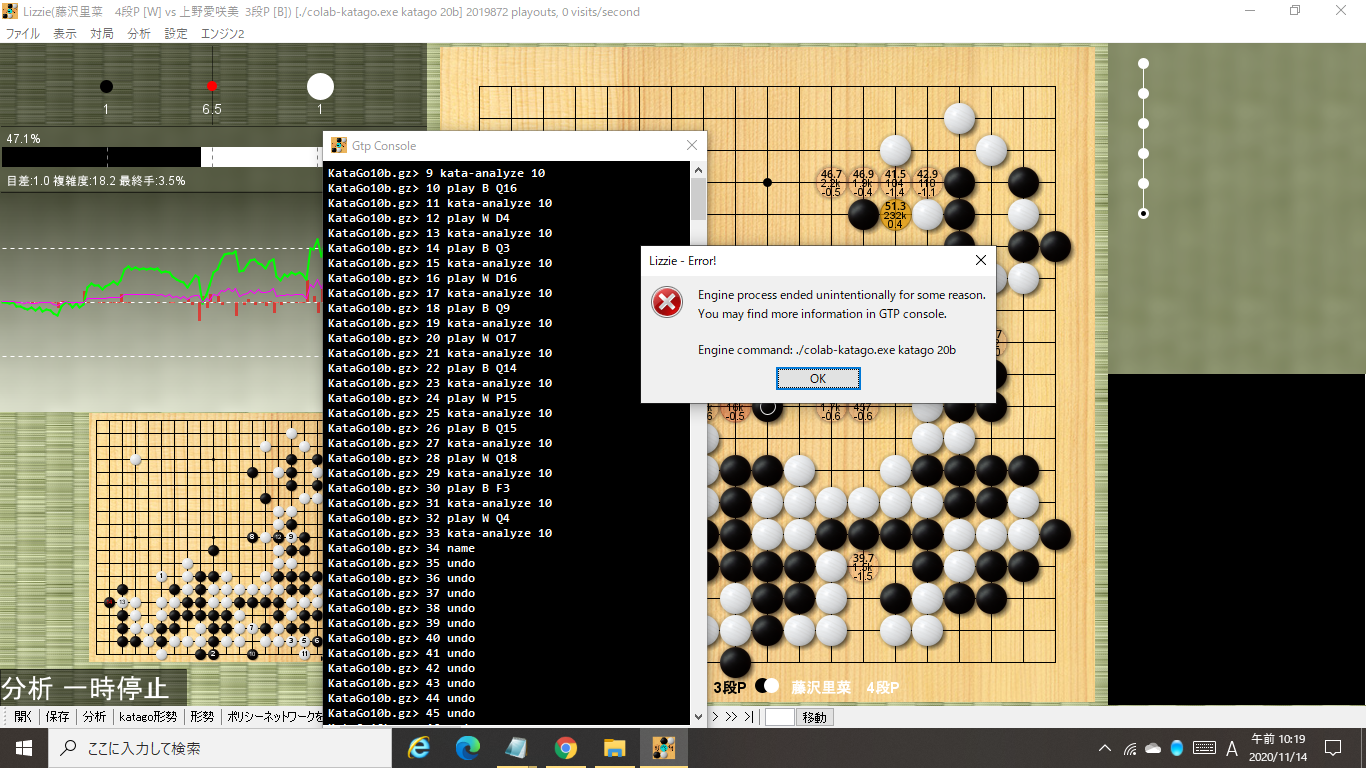
Task: Click the 形勢 toolbar button
Action: click(x=202, y=717)
